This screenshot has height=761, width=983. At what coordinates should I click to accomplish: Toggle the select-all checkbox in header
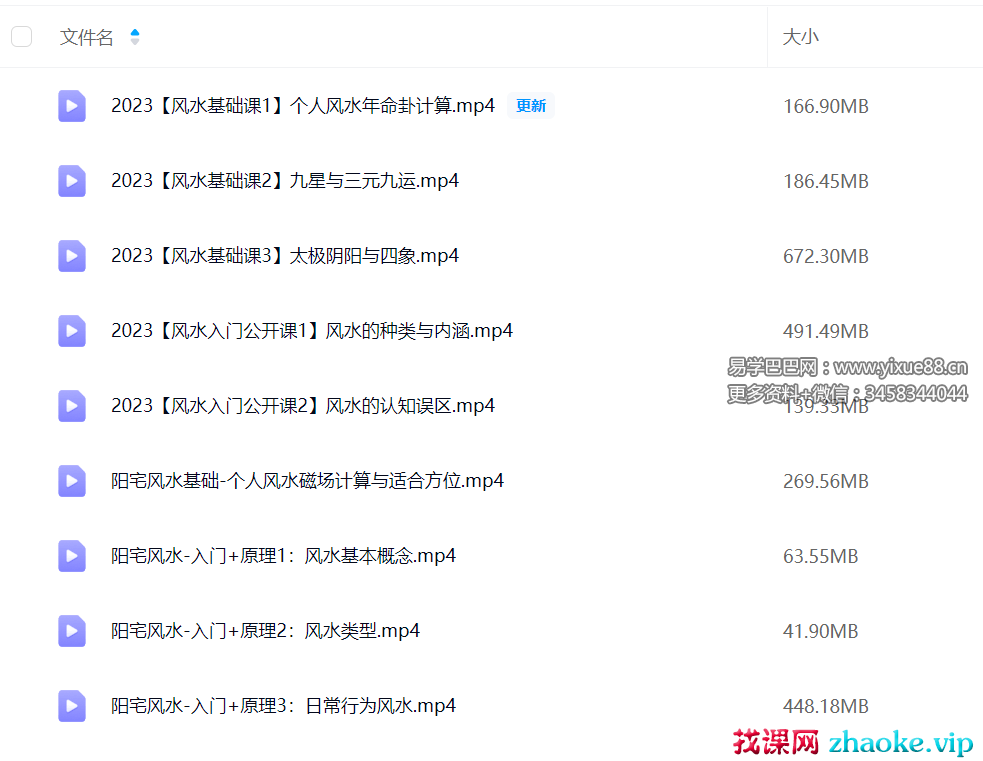(x=21, y=37)
